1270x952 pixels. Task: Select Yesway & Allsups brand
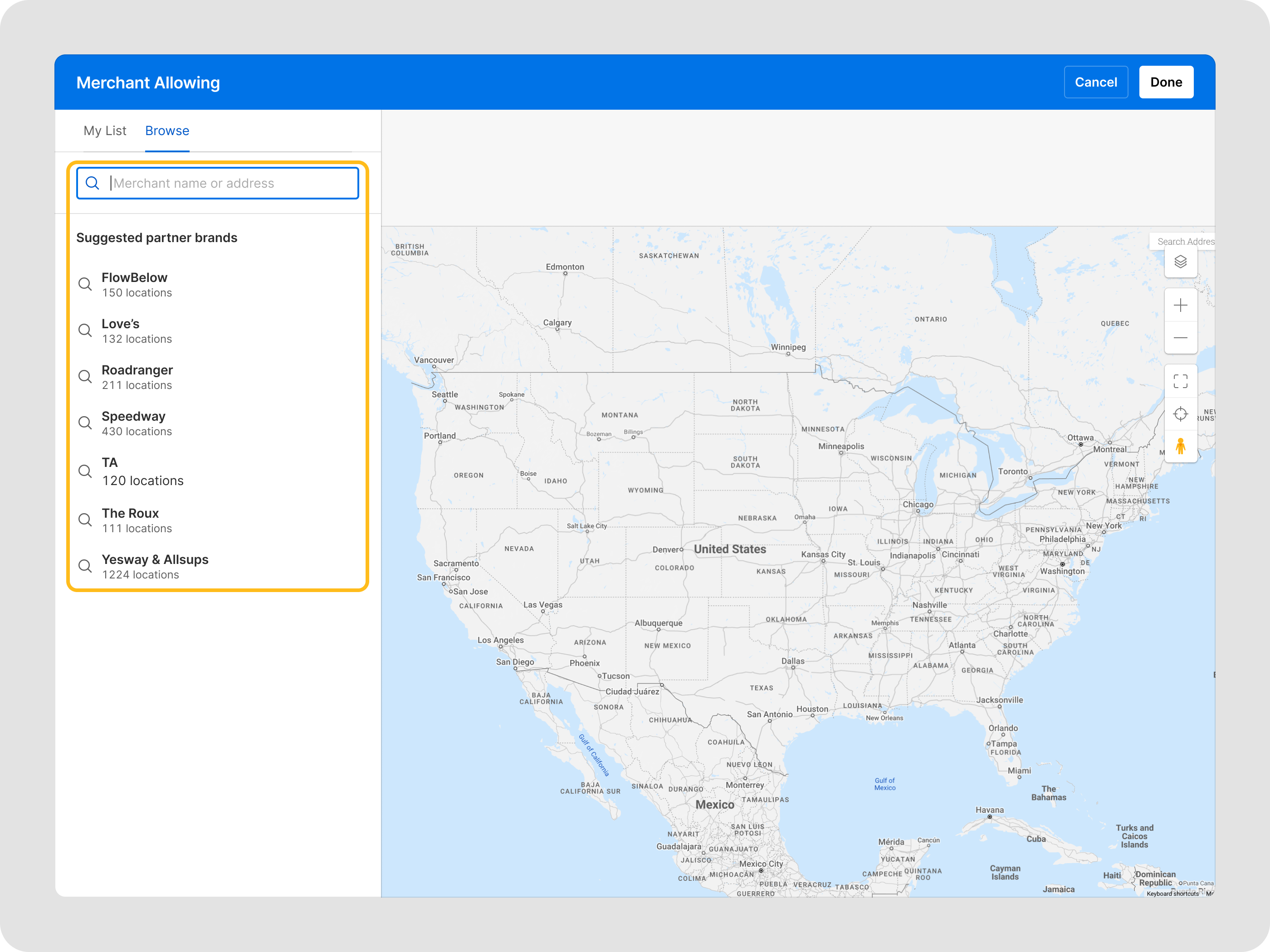pos(155,566)
